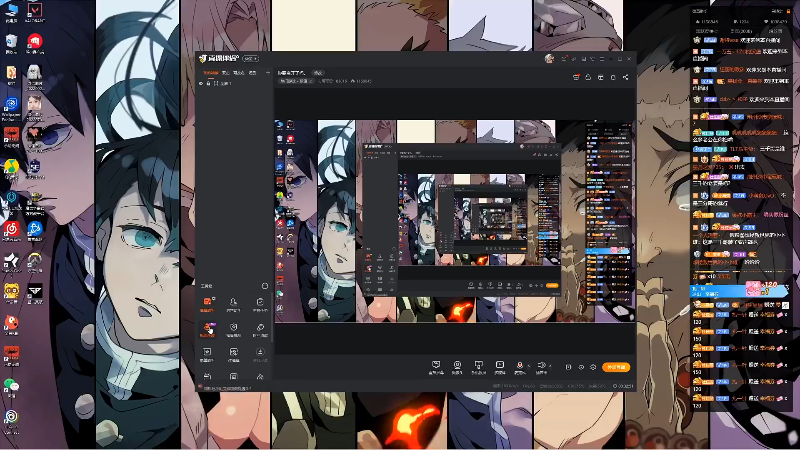This screenshot has width=800, height=450.
Task: Click the like count with thumbs-up icon
Action: point(361,81)
